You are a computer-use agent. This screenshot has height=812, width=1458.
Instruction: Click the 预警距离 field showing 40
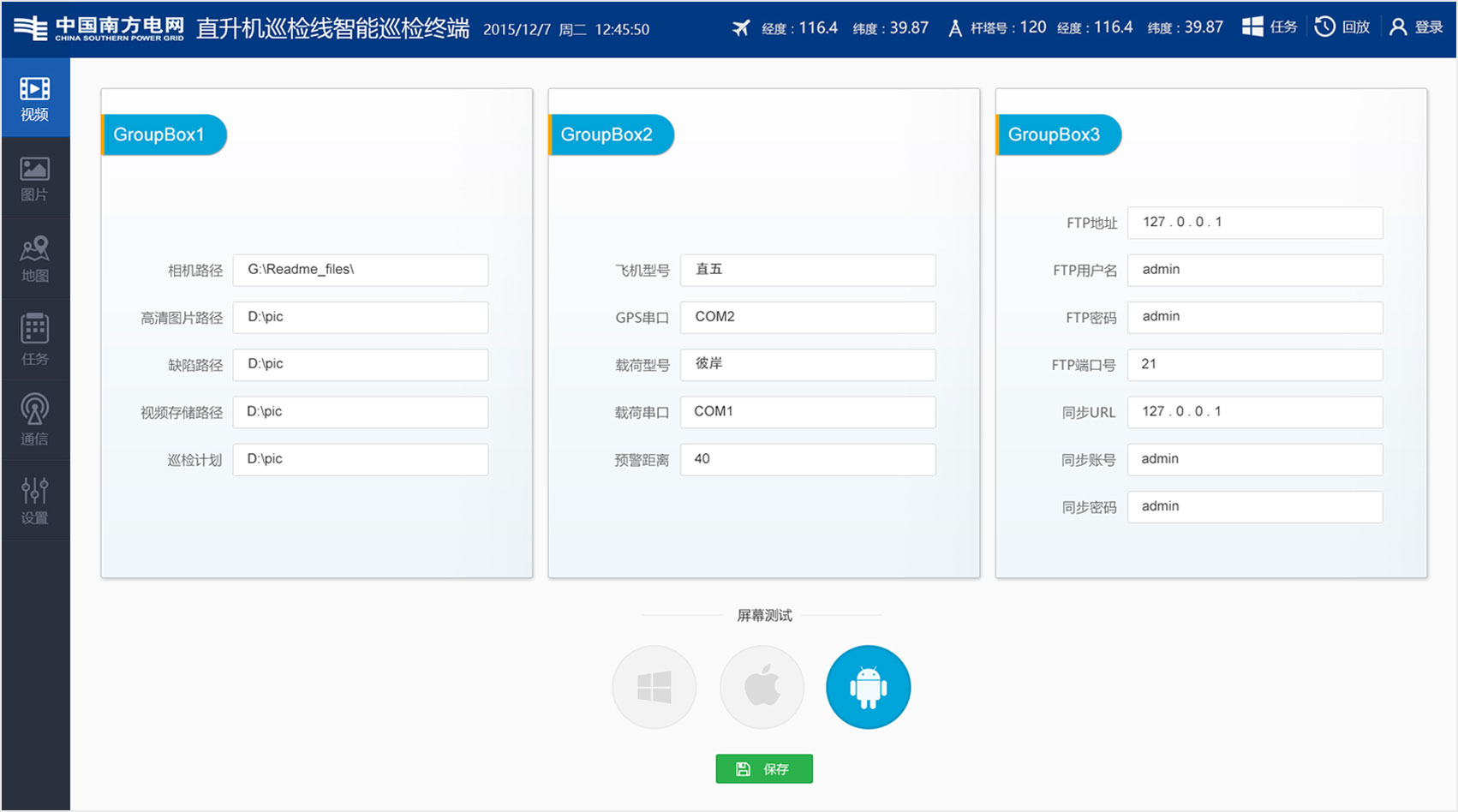806,459
